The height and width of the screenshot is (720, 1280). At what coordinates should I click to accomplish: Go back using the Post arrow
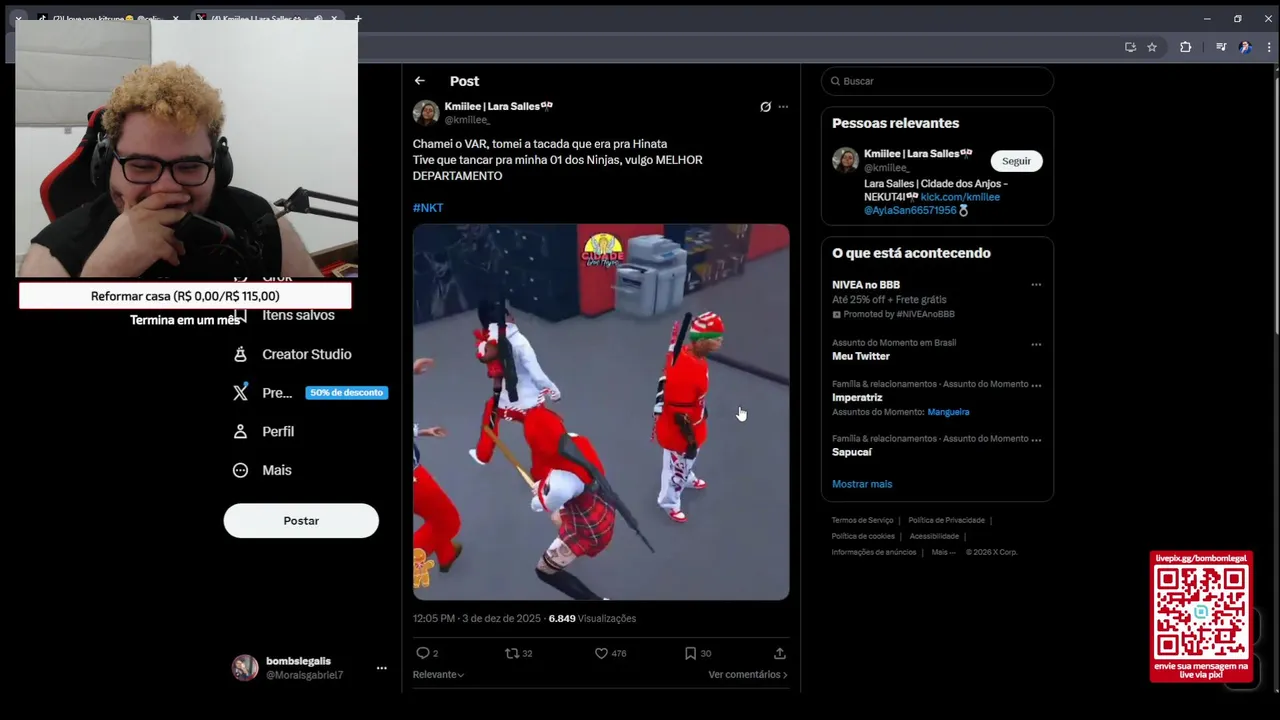tap(420, 81)
